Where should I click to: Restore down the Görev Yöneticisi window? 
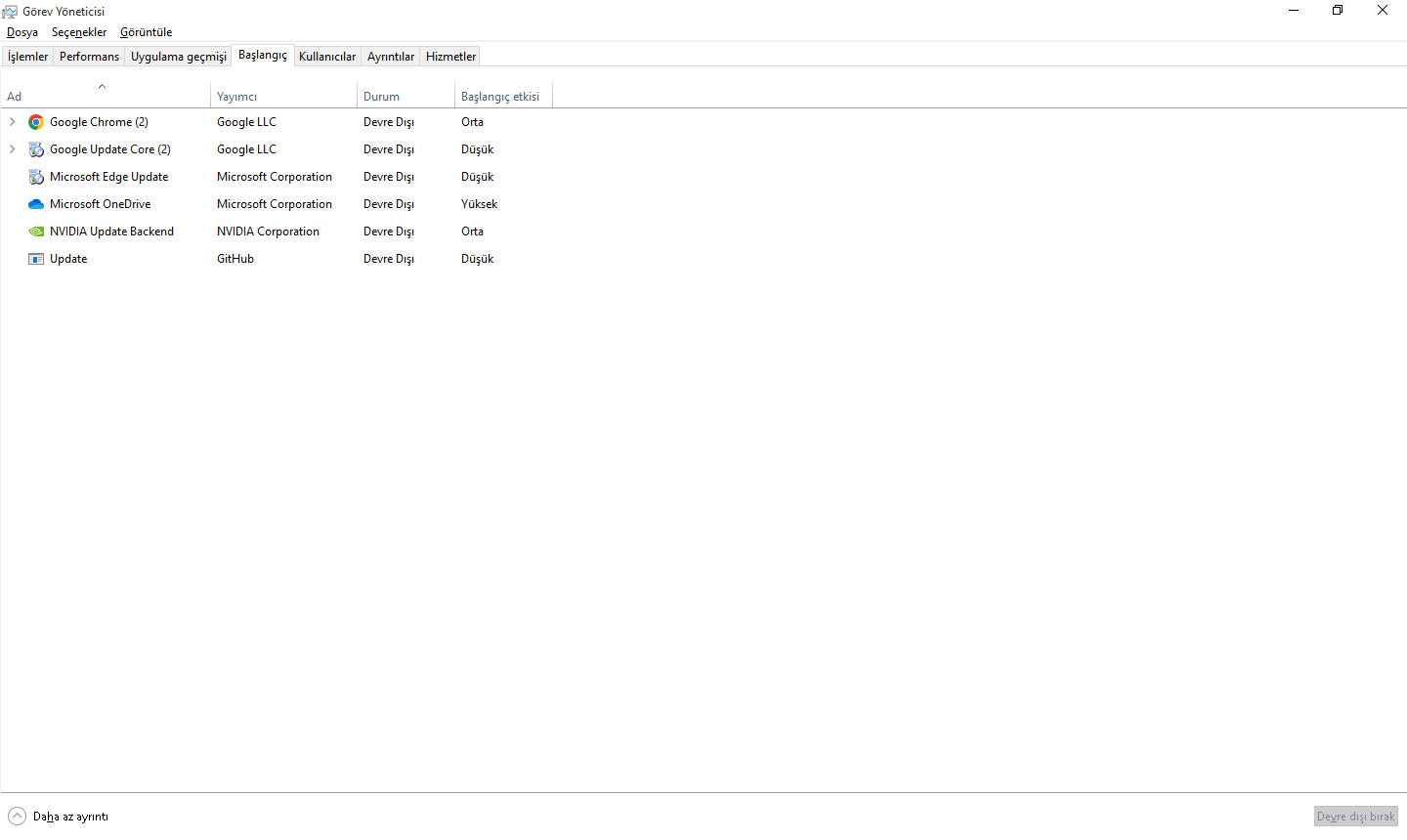1338,11
